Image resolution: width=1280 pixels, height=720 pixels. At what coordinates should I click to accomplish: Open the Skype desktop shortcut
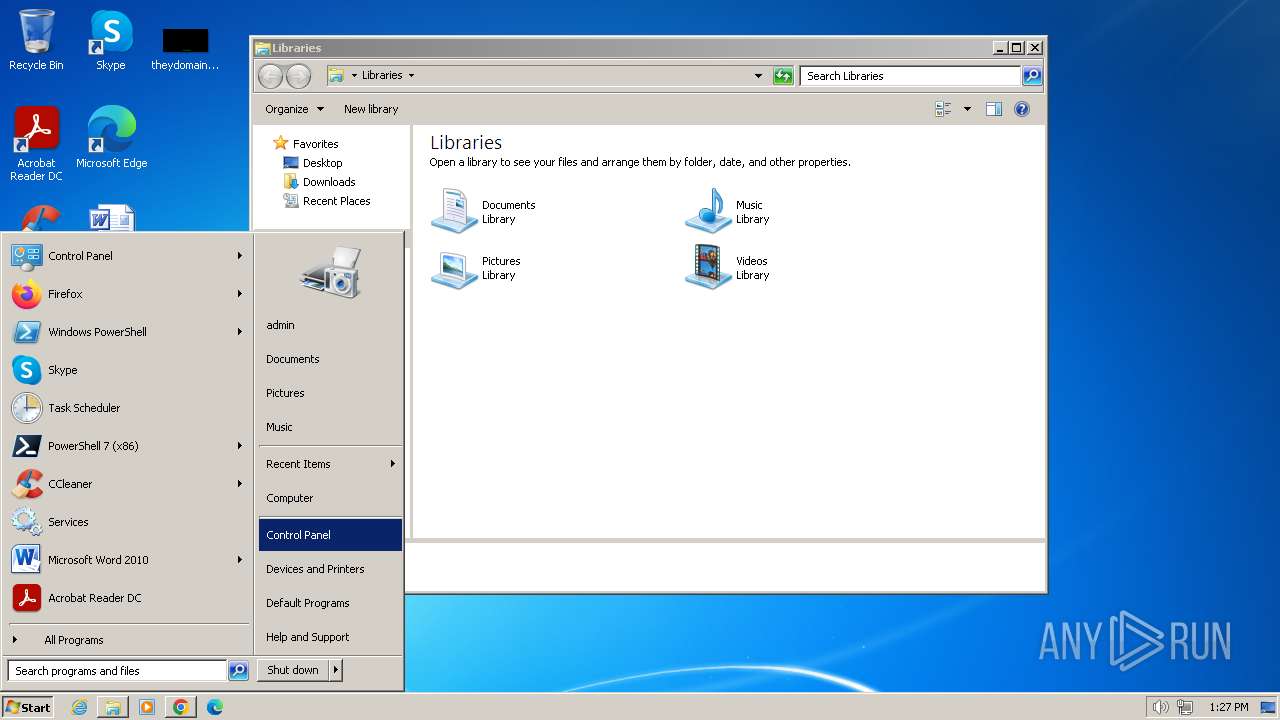click(x=111, y=40)
